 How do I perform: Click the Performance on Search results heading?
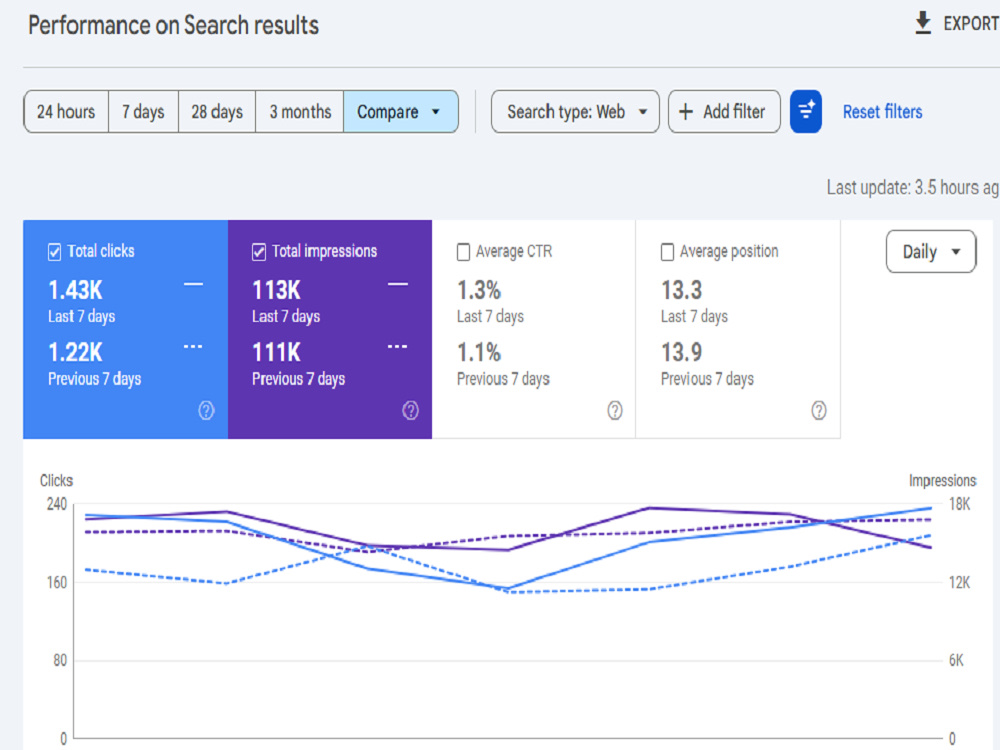173,26
